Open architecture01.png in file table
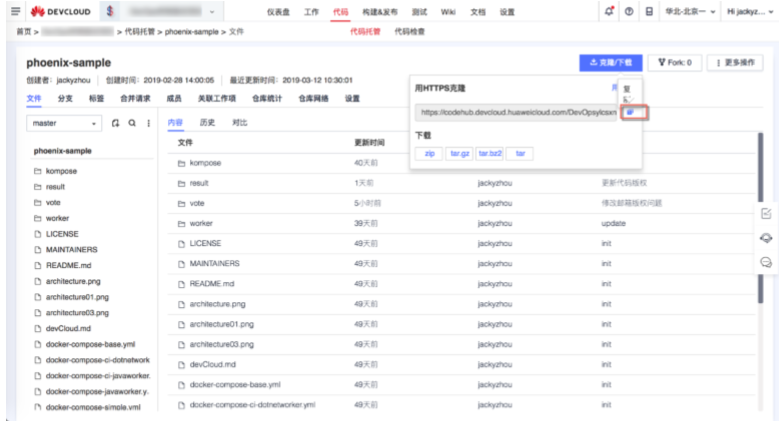The image size is (779, 421). [x=222, y=324]
